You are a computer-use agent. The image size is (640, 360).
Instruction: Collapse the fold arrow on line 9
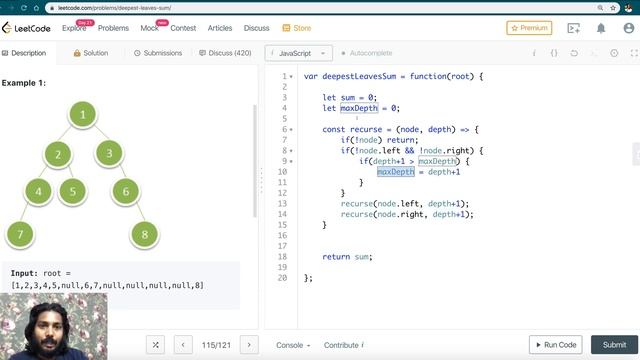[291, 161]
